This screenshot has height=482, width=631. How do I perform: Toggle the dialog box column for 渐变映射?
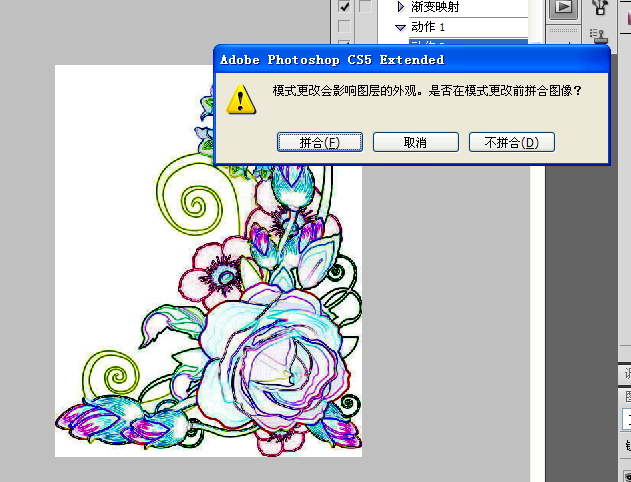pos(365,6)
